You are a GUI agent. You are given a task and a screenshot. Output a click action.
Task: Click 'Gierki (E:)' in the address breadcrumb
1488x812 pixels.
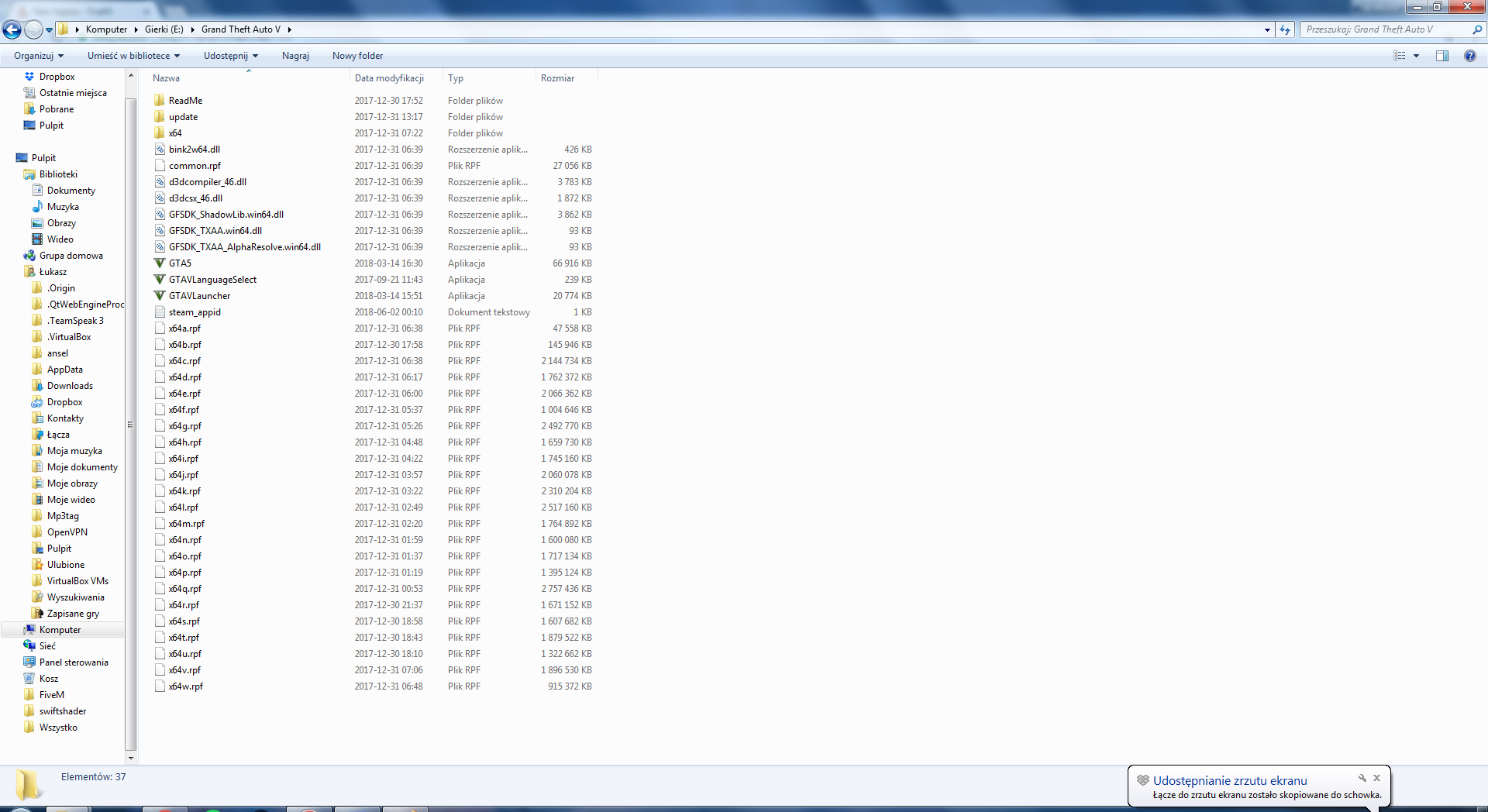click(164, 29)
